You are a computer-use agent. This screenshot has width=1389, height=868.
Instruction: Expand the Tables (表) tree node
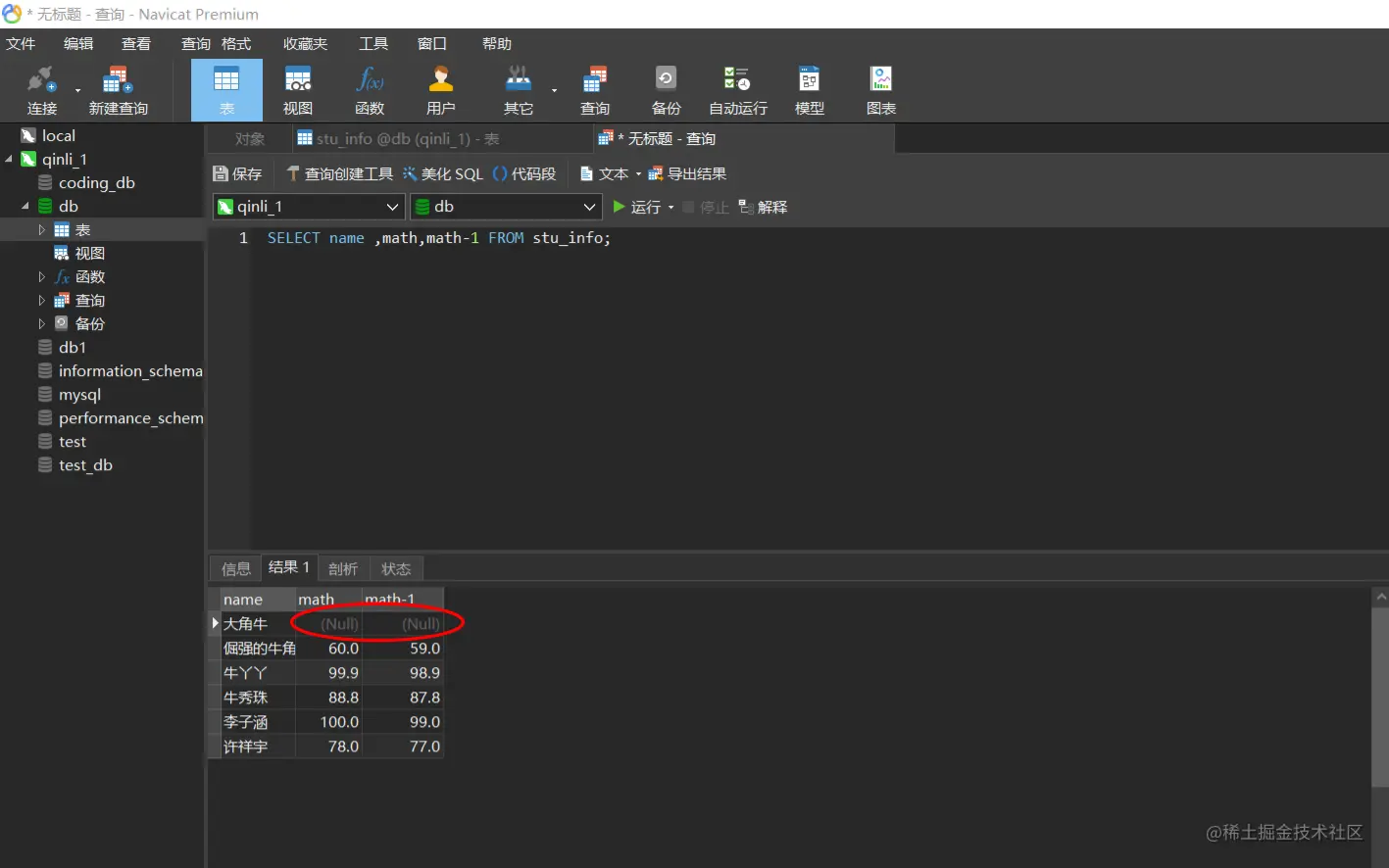pyautogui.click(x=41, y=229)
